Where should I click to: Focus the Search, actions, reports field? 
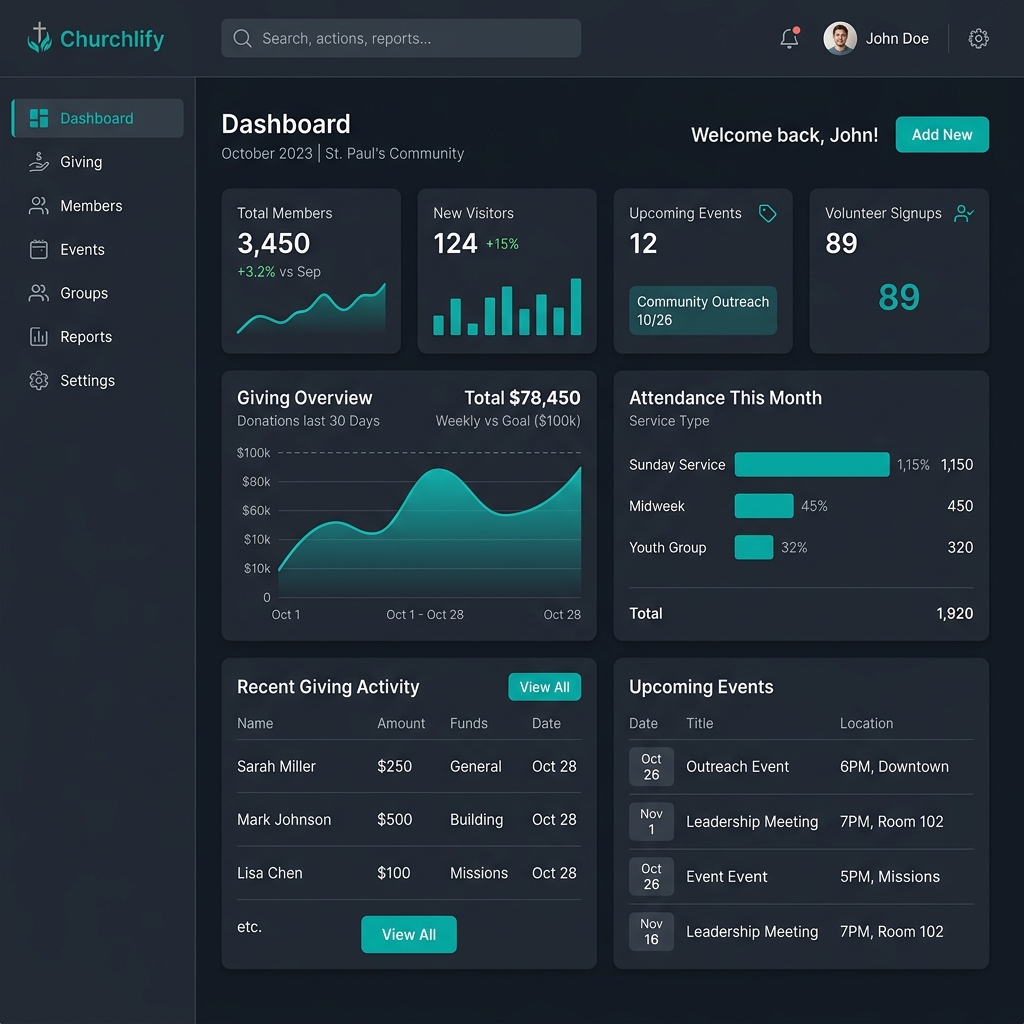[x=401, y=39]
